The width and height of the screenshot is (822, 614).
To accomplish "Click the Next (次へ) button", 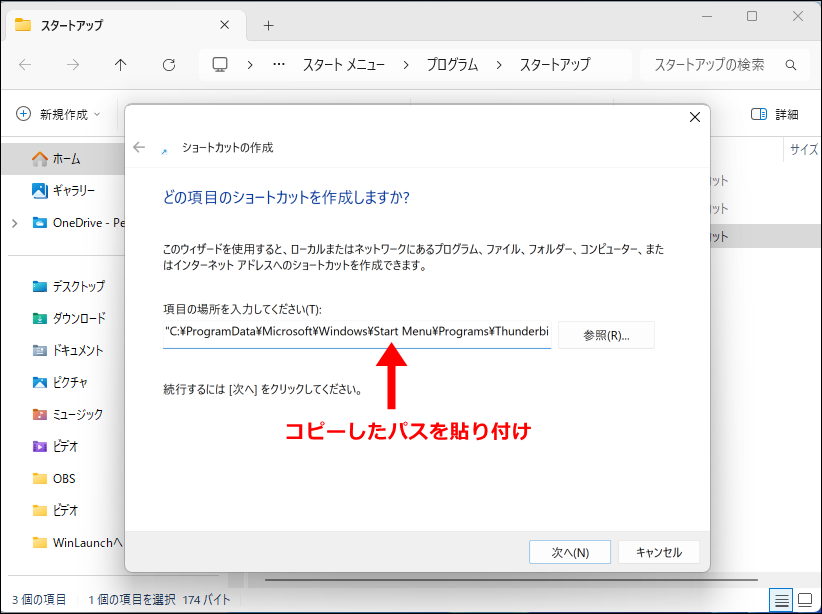I will pos(570,552).
